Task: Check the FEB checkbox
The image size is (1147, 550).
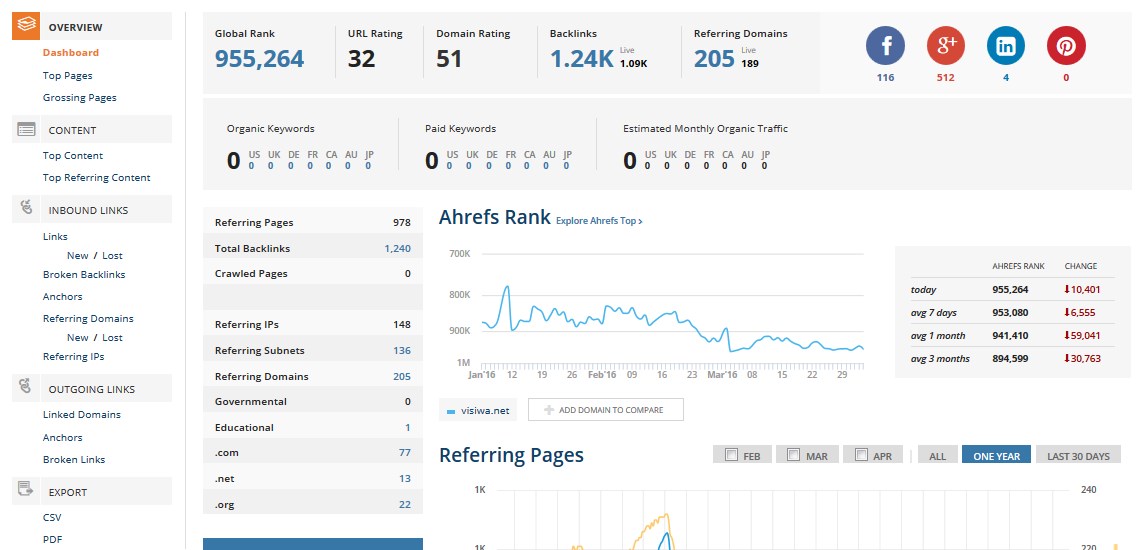Action: [x=731, y=454]
